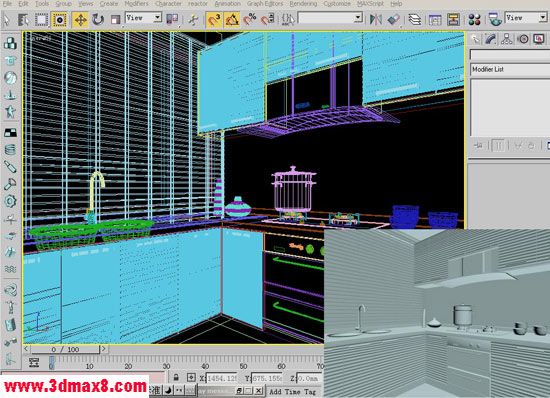The width and height of the screenshot is (550, 398).
Task: Click the reactor Create Spring icon
Action: pyautogui.click(x=10, y=150)
